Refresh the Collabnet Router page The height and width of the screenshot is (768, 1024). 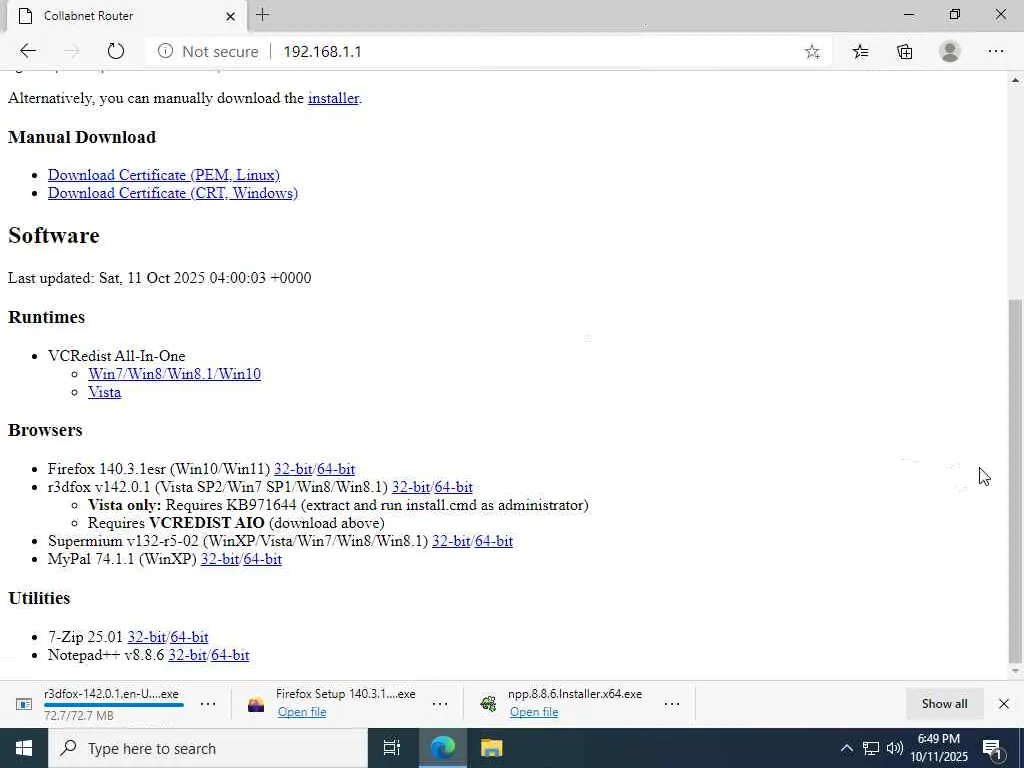click(x=116, y=52)
